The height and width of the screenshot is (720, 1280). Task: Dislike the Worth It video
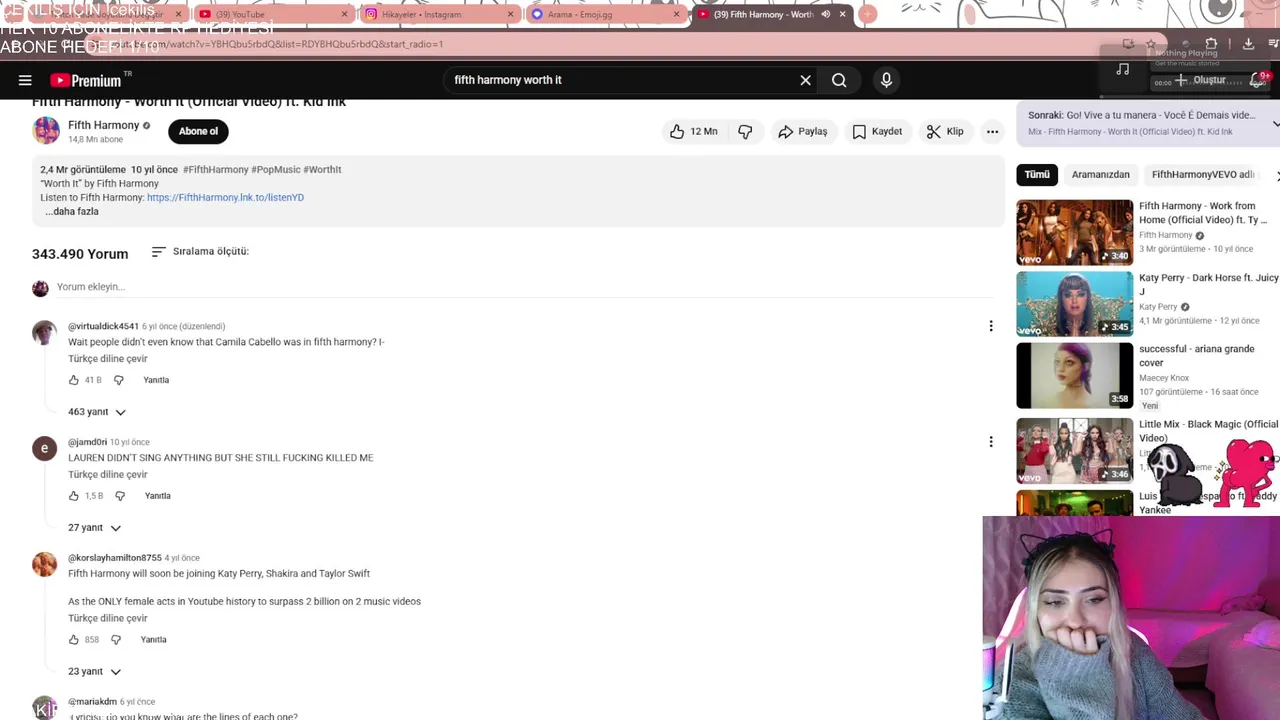[745, 131]
